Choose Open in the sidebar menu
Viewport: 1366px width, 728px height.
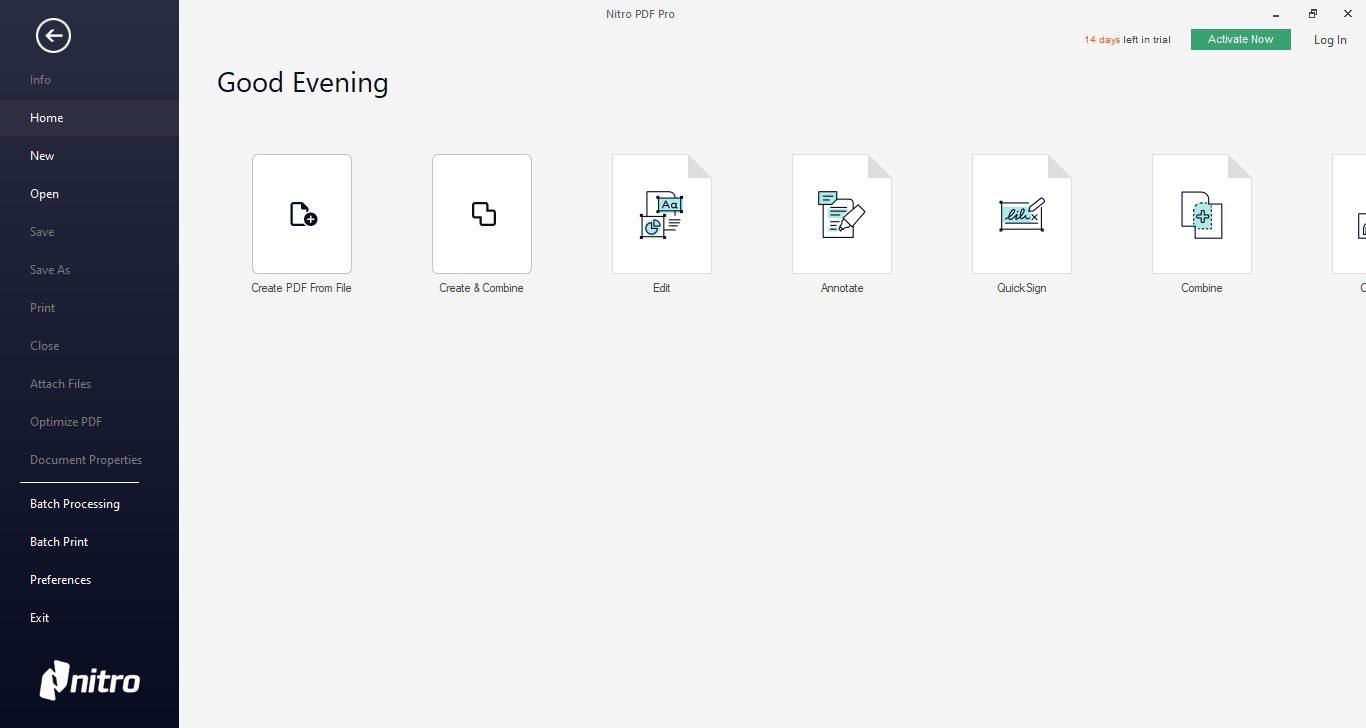click(89, 194)
